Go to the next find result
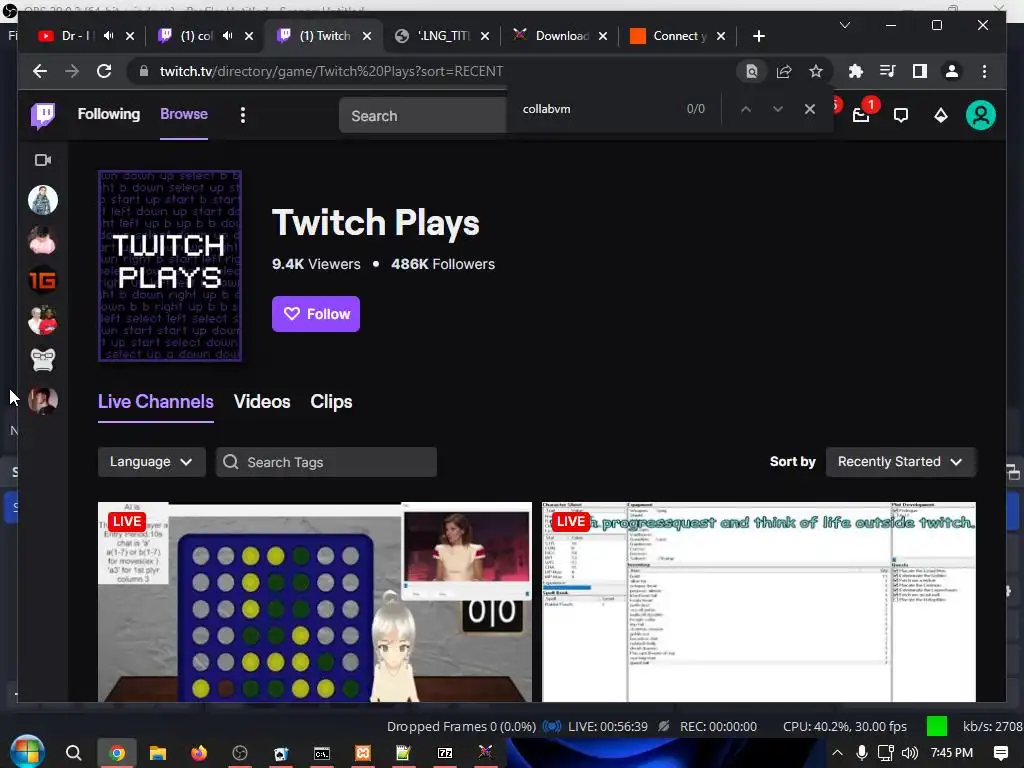Viewport: 1024px width, 768px height. (x=778, y=109)
